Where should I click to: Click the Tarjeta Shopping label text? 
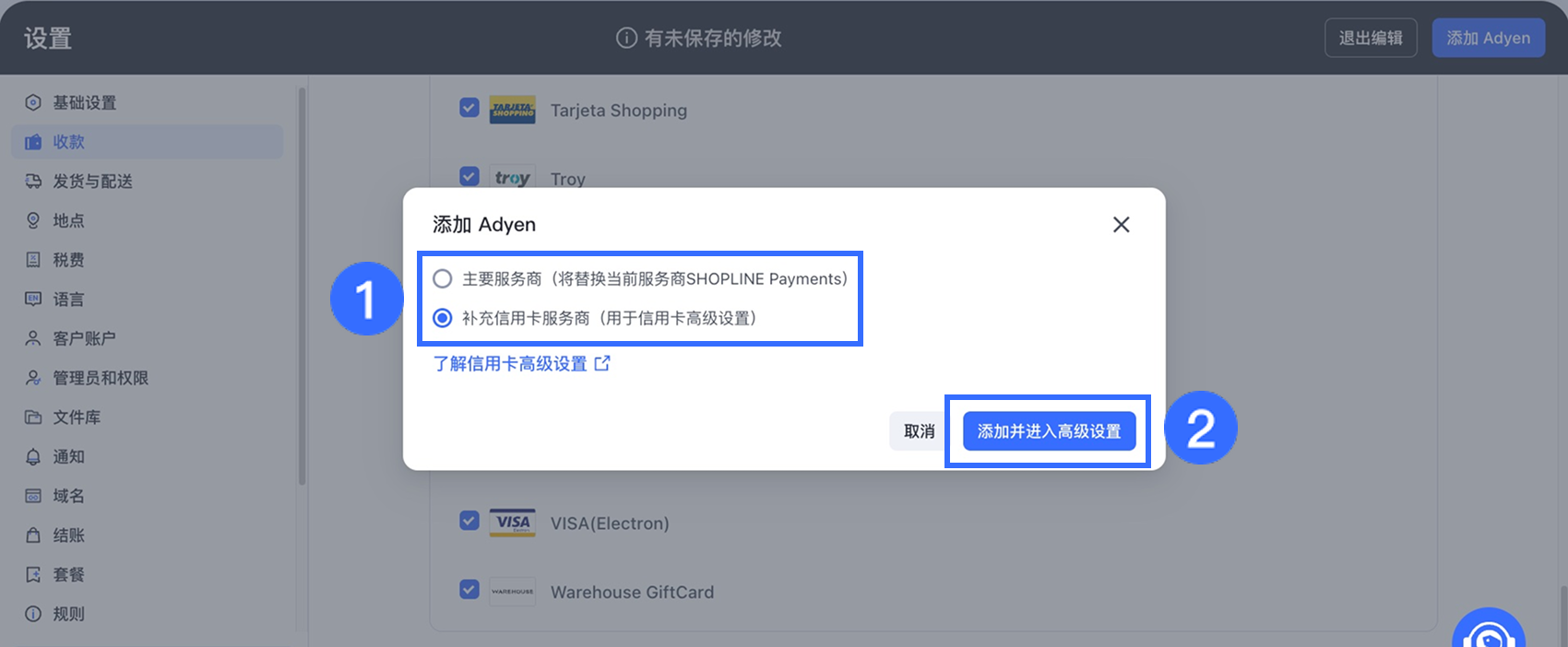click(619, 111)
